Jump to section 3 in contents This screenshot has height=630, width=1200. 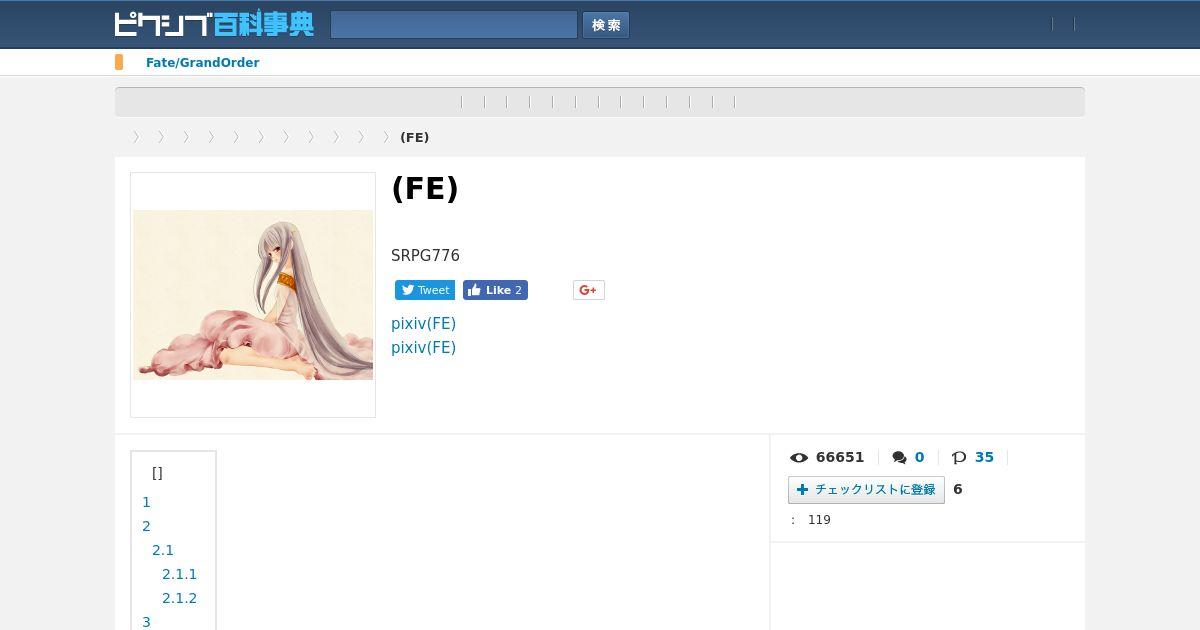[x=146, y=622]
